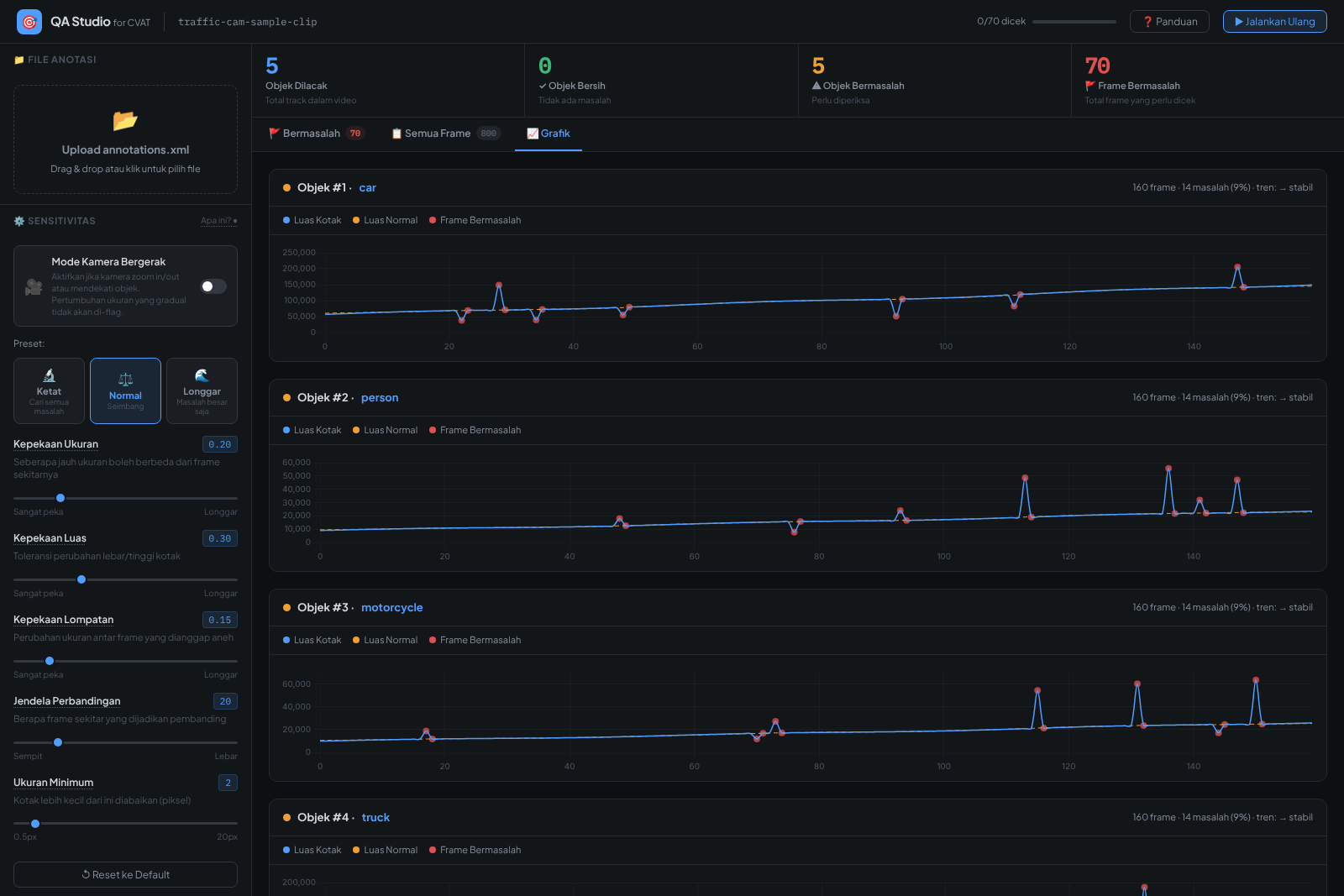Click the open folder upload icon
Image resolution: width=1344 pixels, height=896 pixels.
[x=125, y=121]
